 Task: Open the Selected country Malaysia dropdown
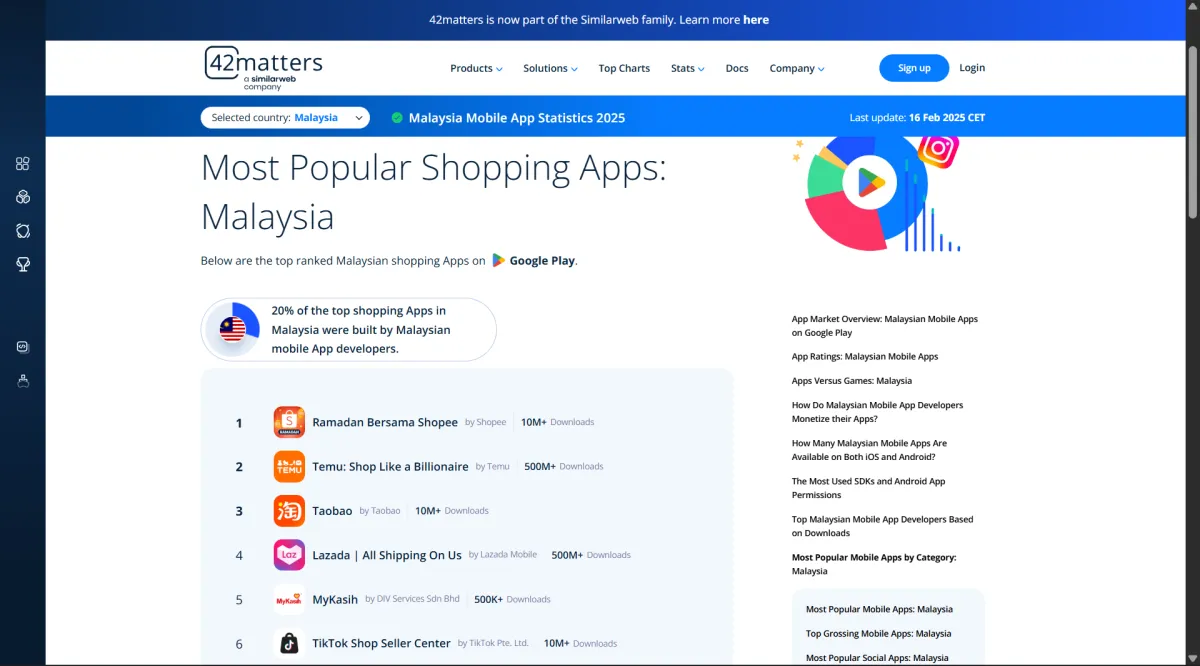tap(285, 117)
